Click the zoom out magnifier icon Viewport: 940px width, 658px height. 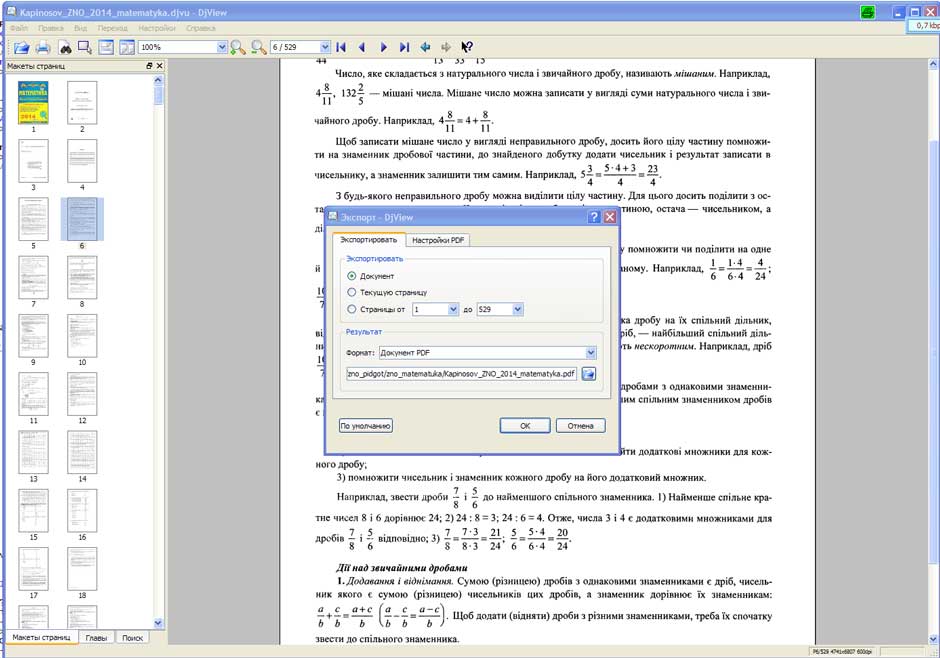(258, 47)
